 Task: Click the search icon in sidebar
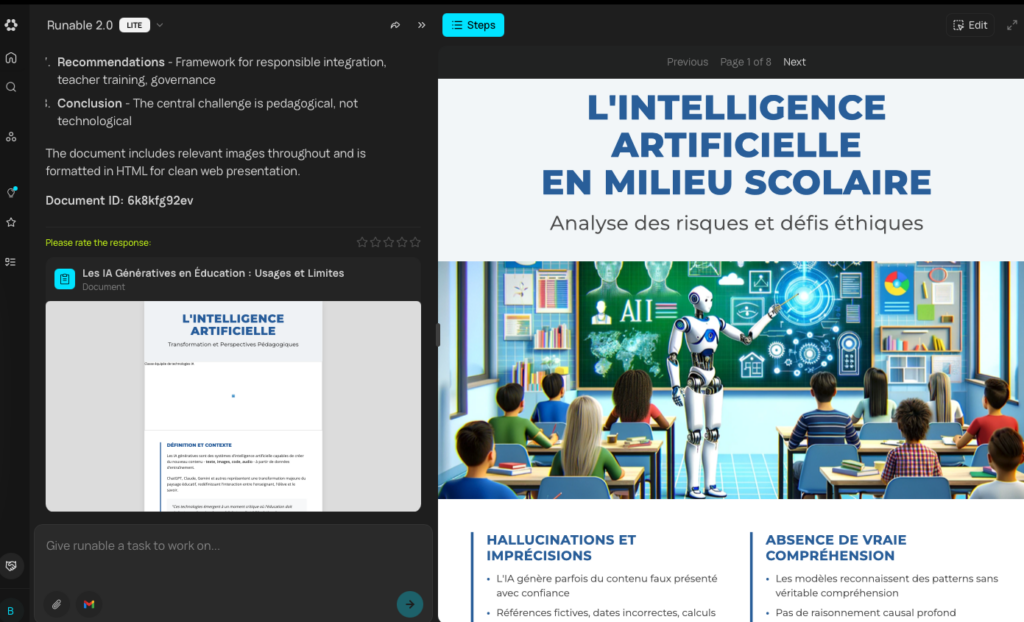coord(11,87)
